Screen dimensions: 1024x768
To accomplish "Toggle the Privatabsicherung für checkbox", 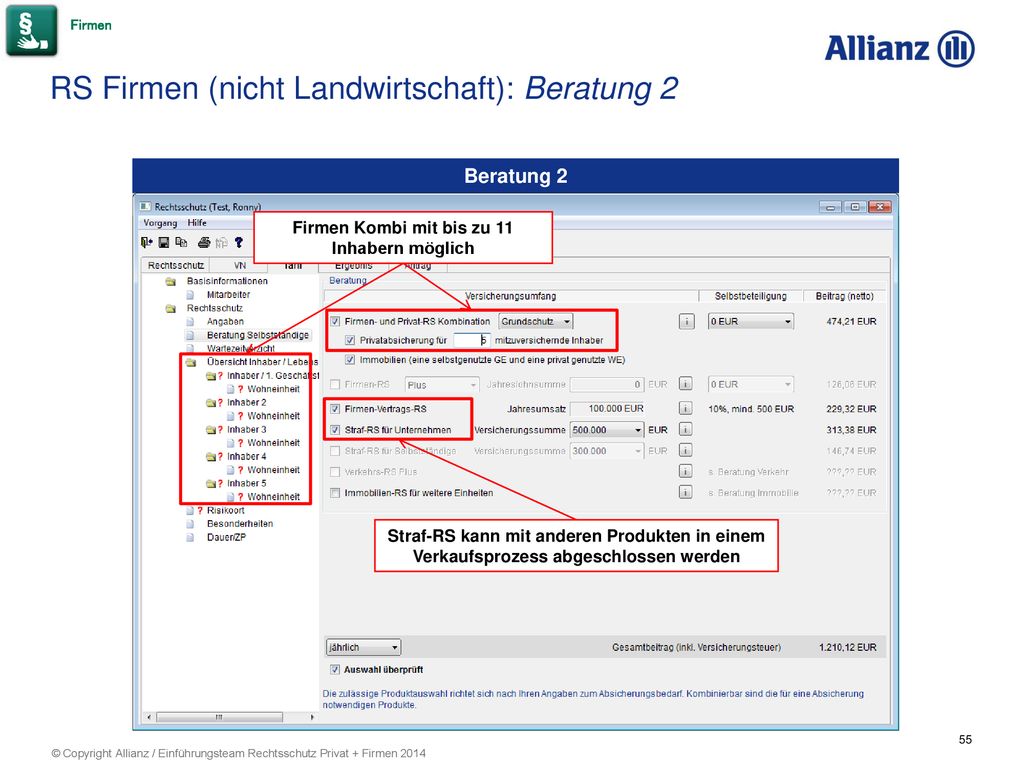I will (x=350, y=340).
